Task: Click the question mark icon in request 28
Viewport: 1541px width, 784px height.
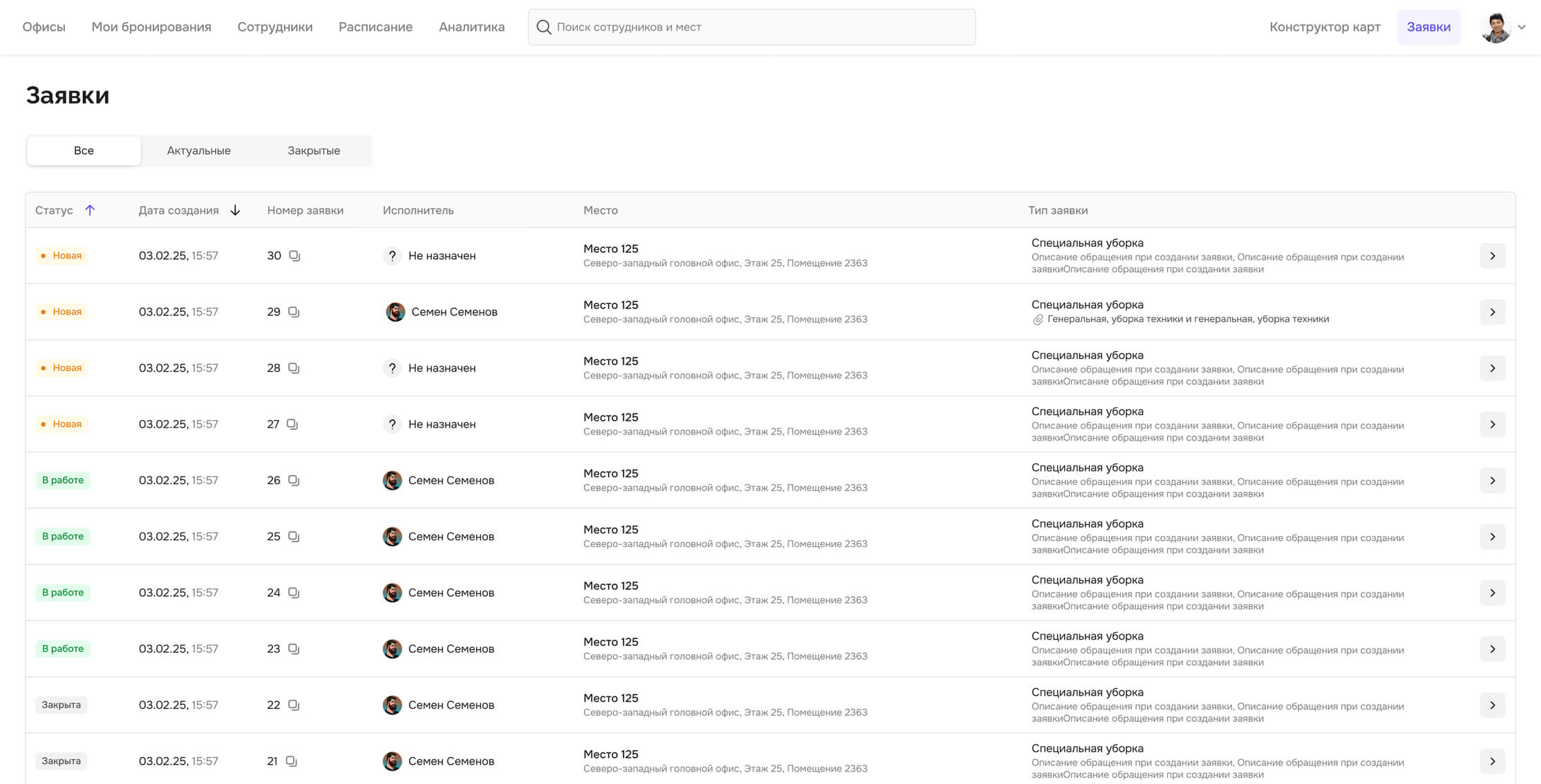Action: point(392,368)
